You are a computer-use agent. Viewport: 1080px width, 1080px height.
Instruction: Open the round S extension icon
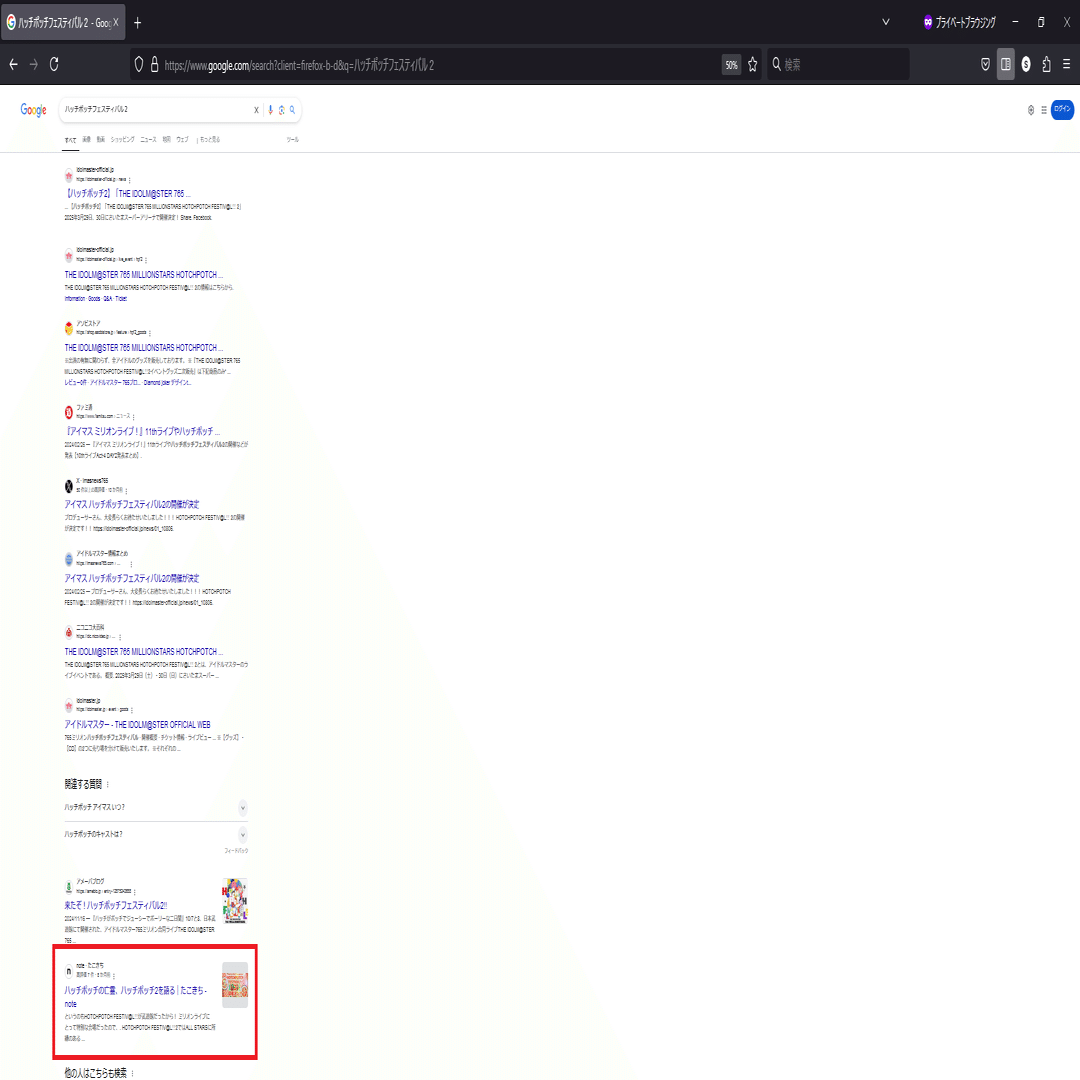click(1026, 65)
